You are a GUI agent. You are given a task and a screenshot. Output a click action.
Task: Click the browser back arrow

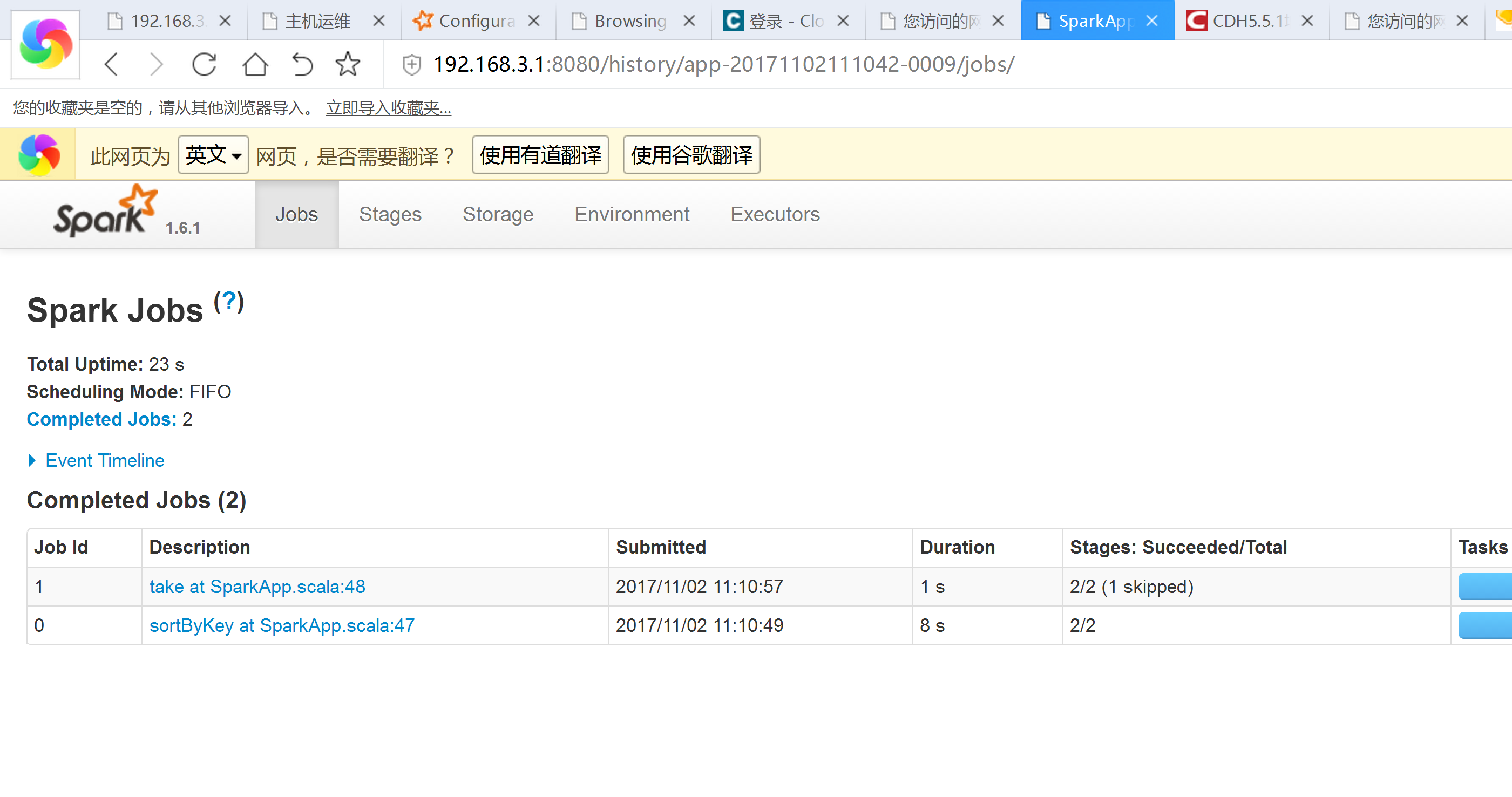click(x=112, y=64)
